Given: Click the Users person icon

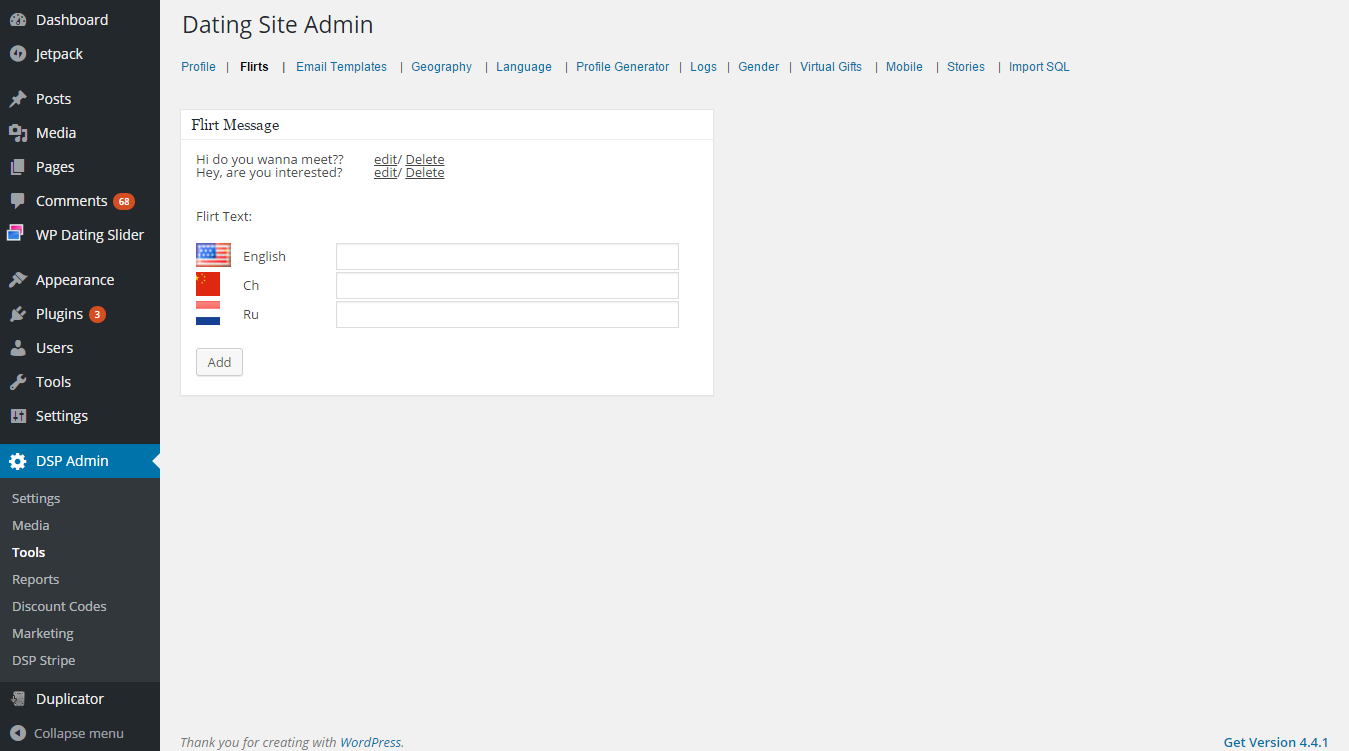Looking at the screenshot, I should click(x=18, y=348).
